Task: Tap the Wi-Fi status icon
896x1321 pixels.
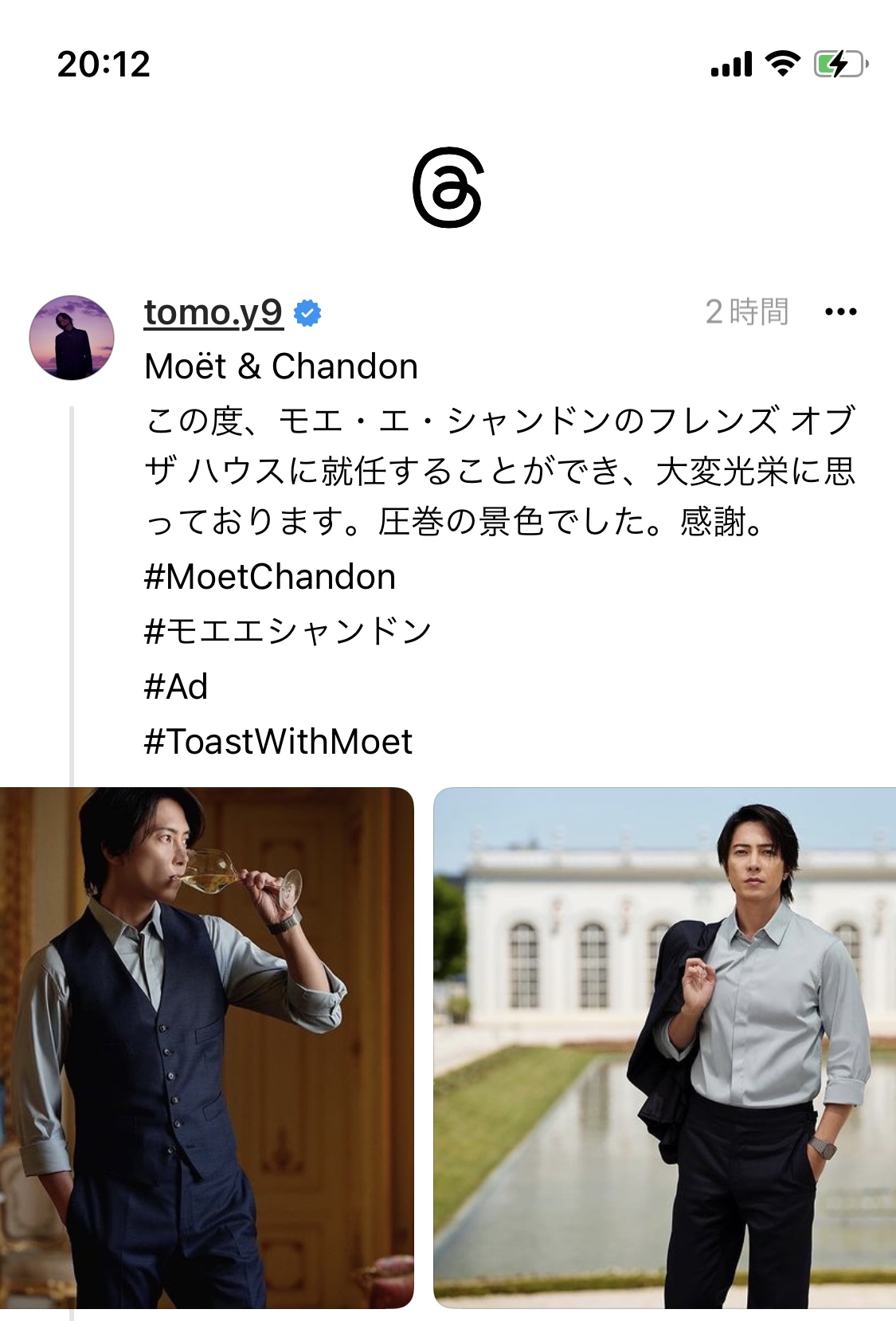Action: tap(783, 64)
